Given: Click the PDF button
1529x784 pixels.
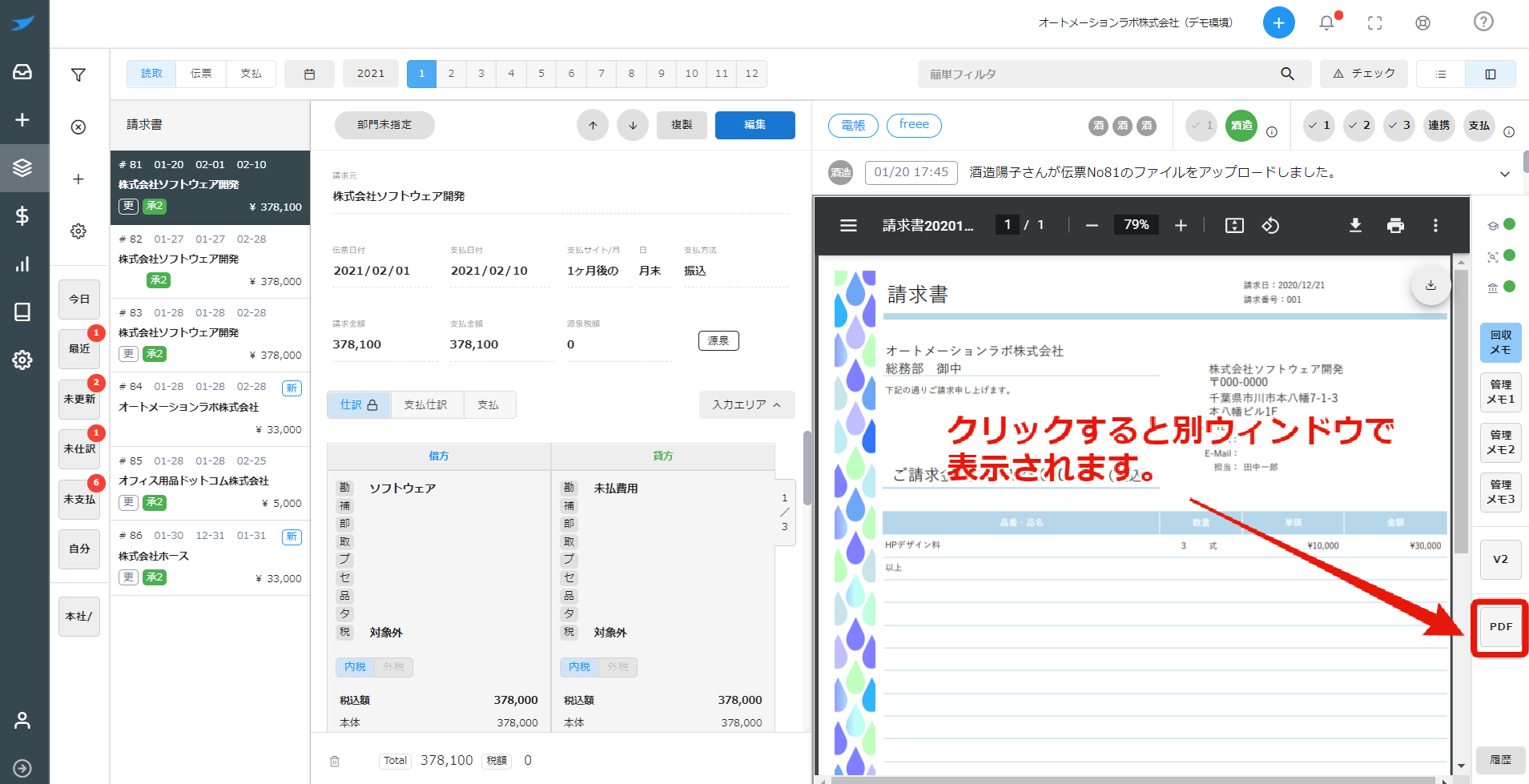Looking at the screenshot, I should point(1500,627).
